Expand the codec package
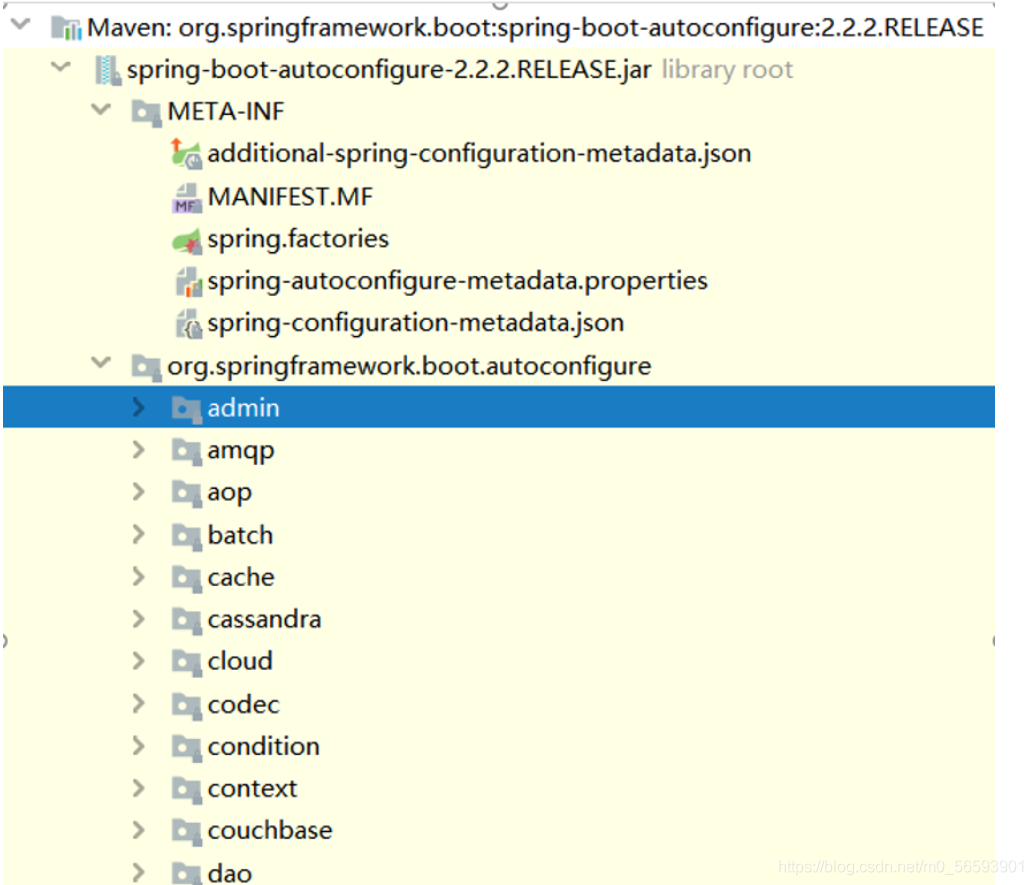1033x885 pixels. (x=138, y=704)
